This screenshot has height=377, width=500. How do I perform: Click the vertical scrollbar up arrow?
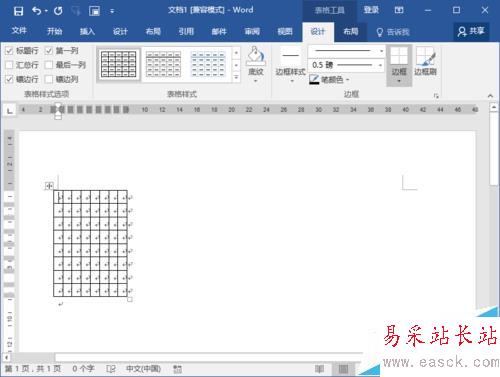coord(494,107)
